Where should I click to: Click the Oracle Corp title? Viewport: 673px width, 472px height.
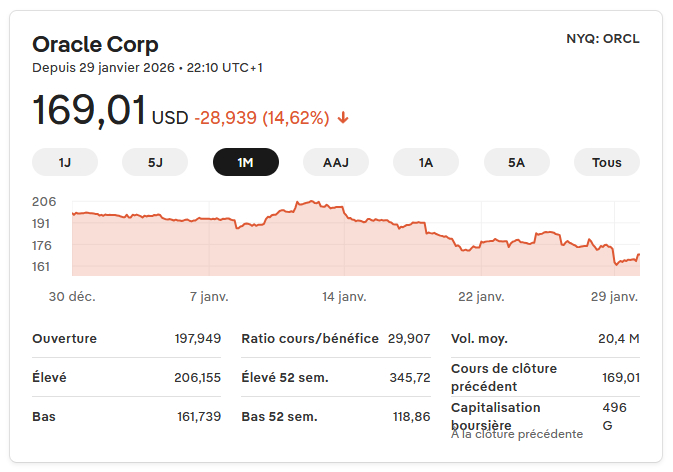click(x=95, y=44)
